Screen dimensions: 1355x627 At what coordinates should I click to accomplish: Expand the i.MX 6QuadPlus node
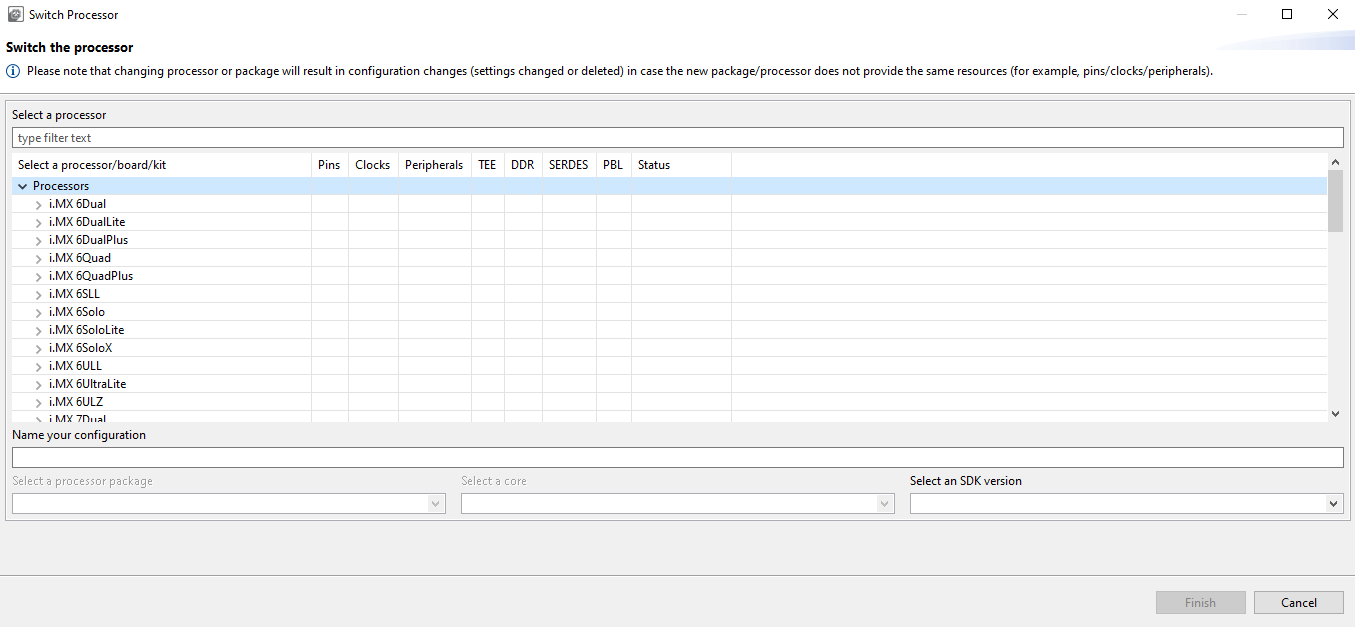tap(38, 276)
